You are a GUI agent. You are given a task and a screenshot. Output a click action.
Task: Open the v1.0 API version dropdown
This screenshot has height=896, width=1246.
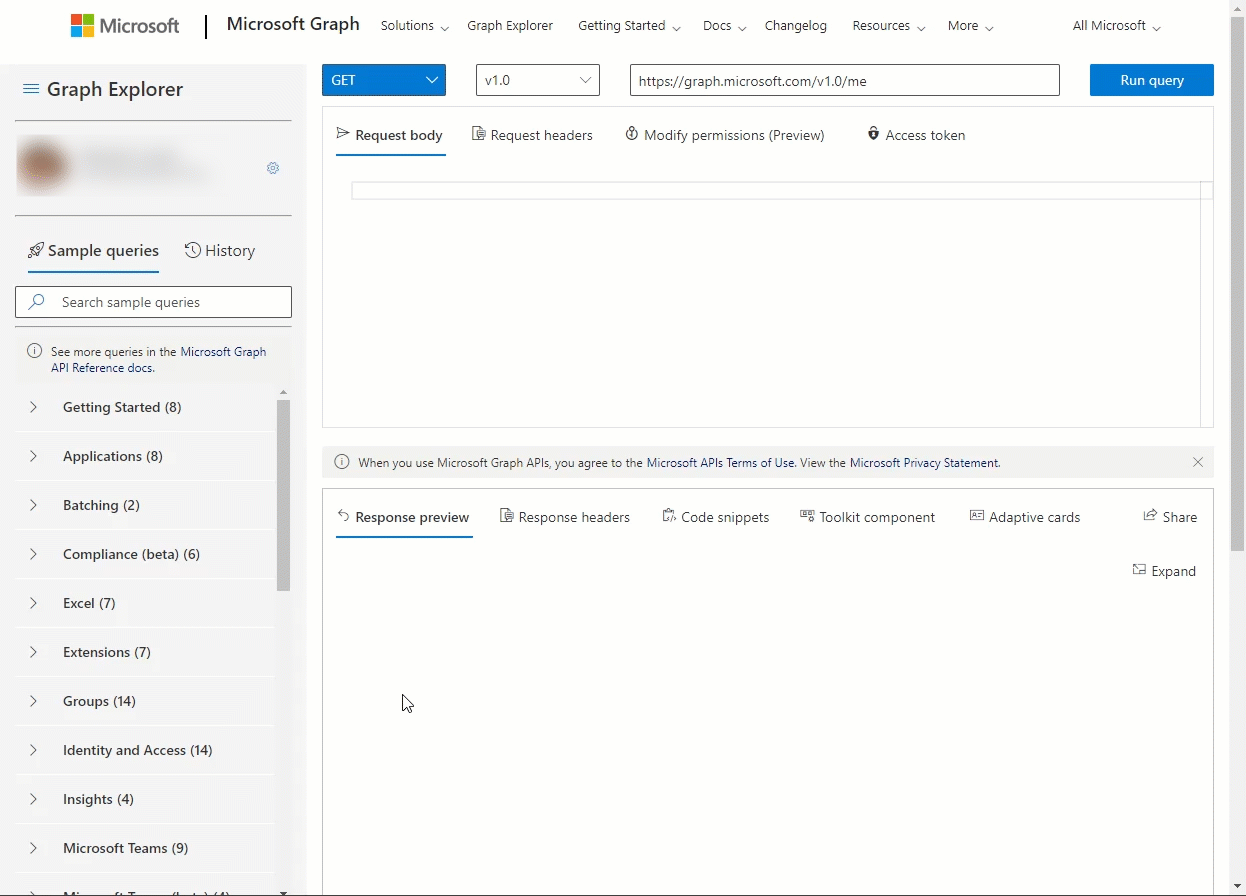(x=538, y=80)
